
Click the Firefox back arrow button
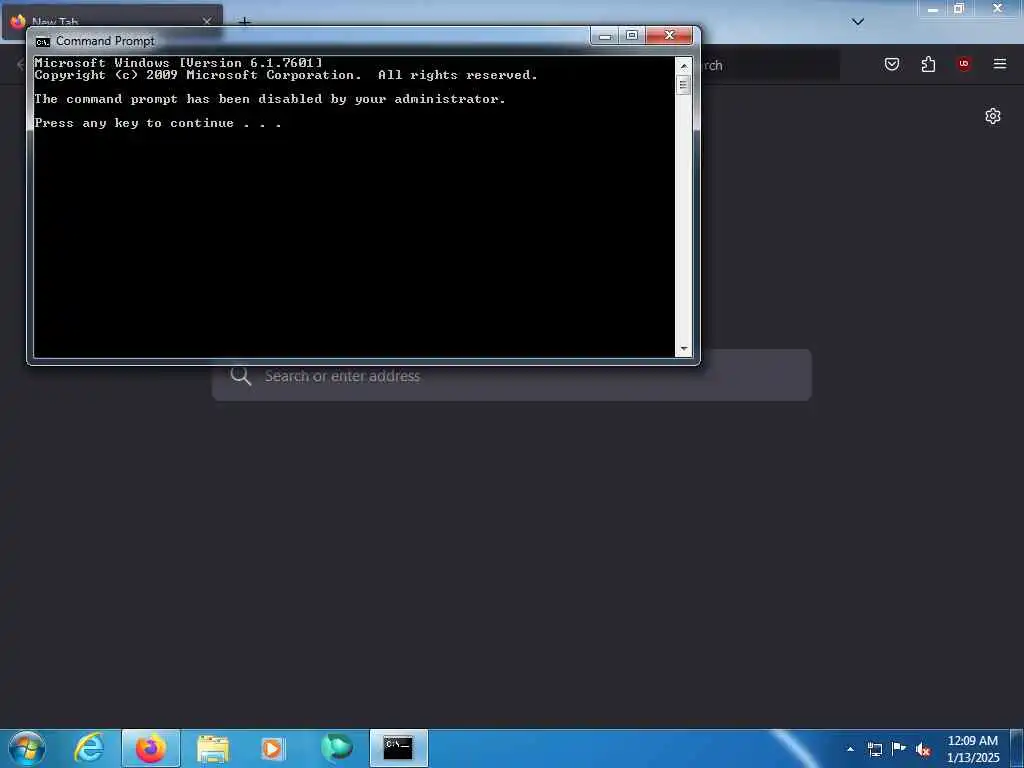20,64
